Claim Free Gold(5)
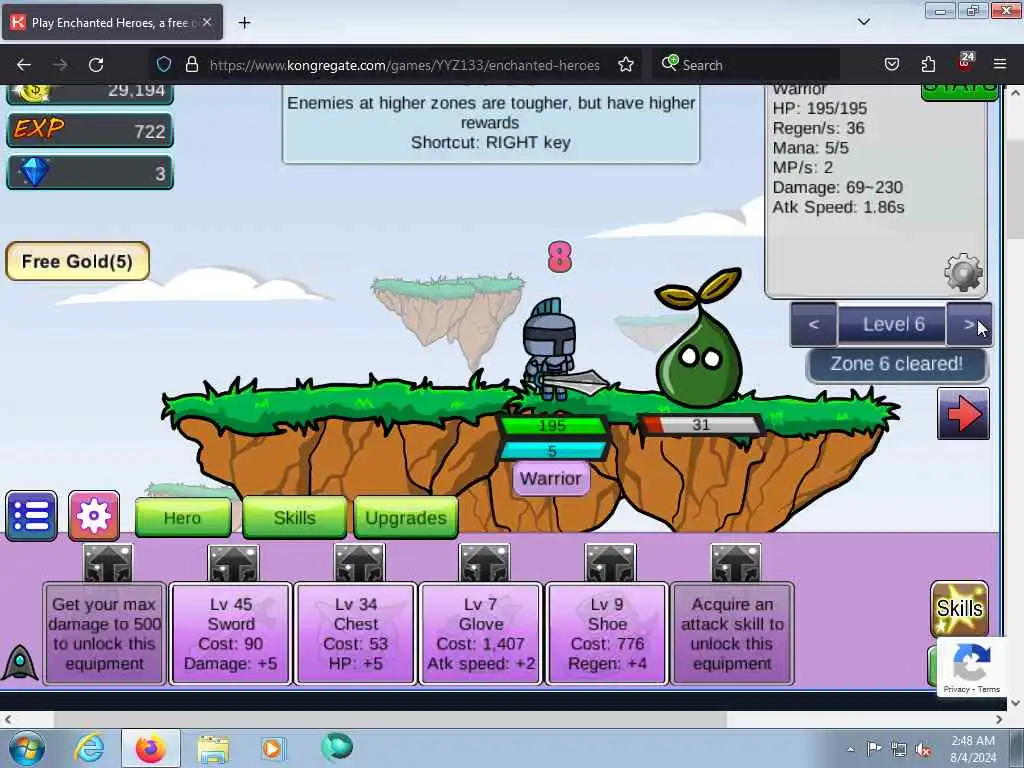Viewport: 1024px width, 768px height. point(78,261)
